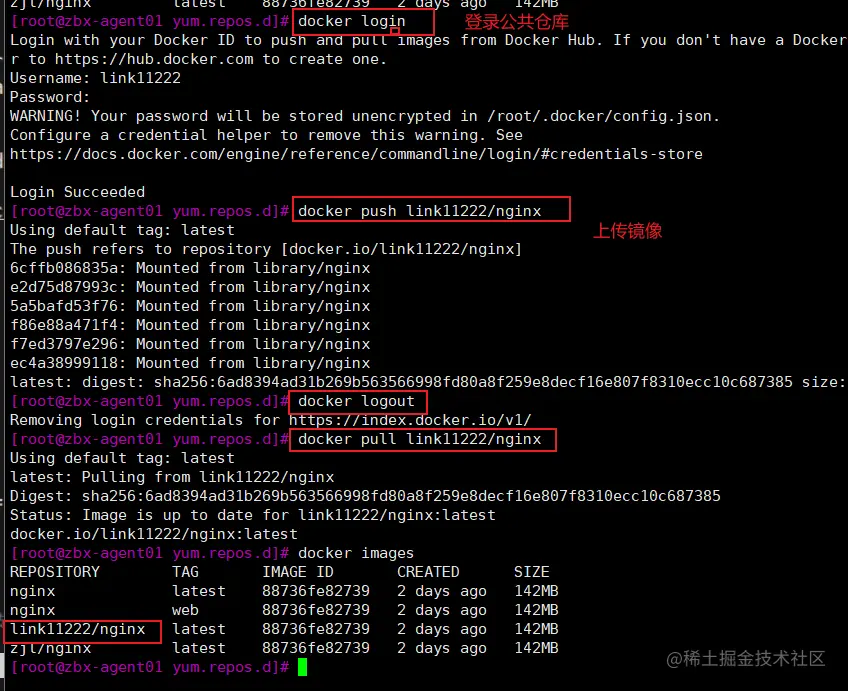
Task: Click the 'Digest: sha256:6ad8394...' line
Action: click(x=365, y=496)
